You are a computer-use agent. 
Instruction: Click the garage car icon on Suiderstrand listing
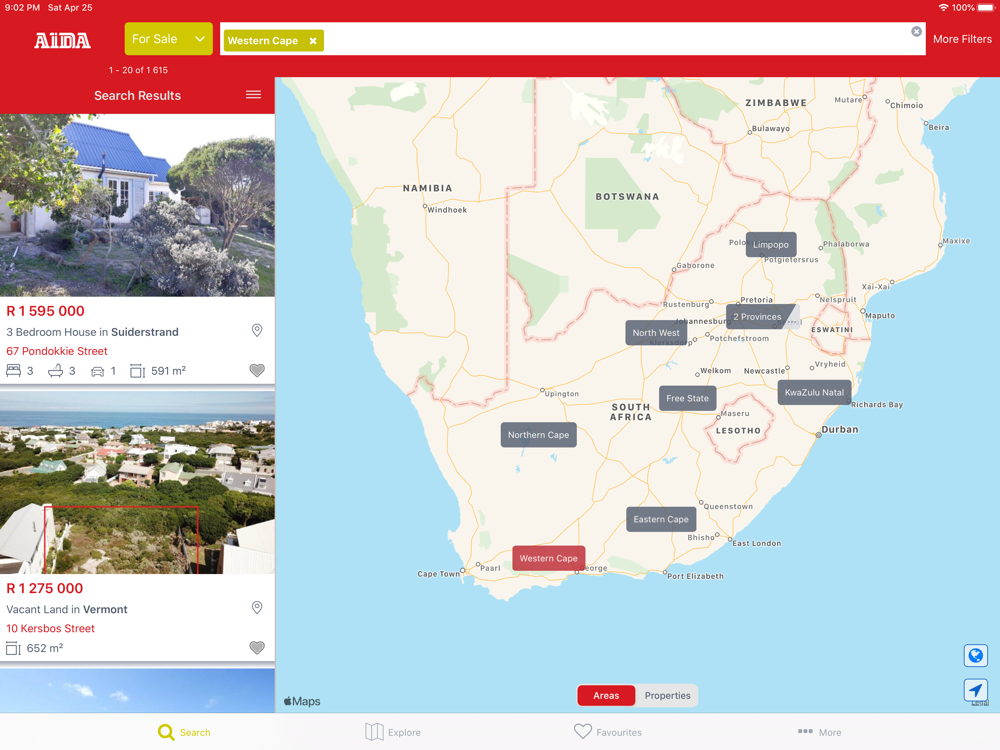[x=98, y=371]
